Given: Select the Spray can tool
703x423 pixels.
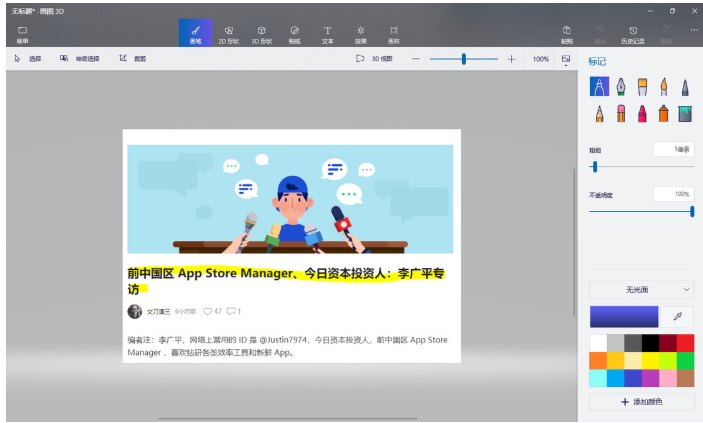Looking at the screenshot, I should click(663, 114).
